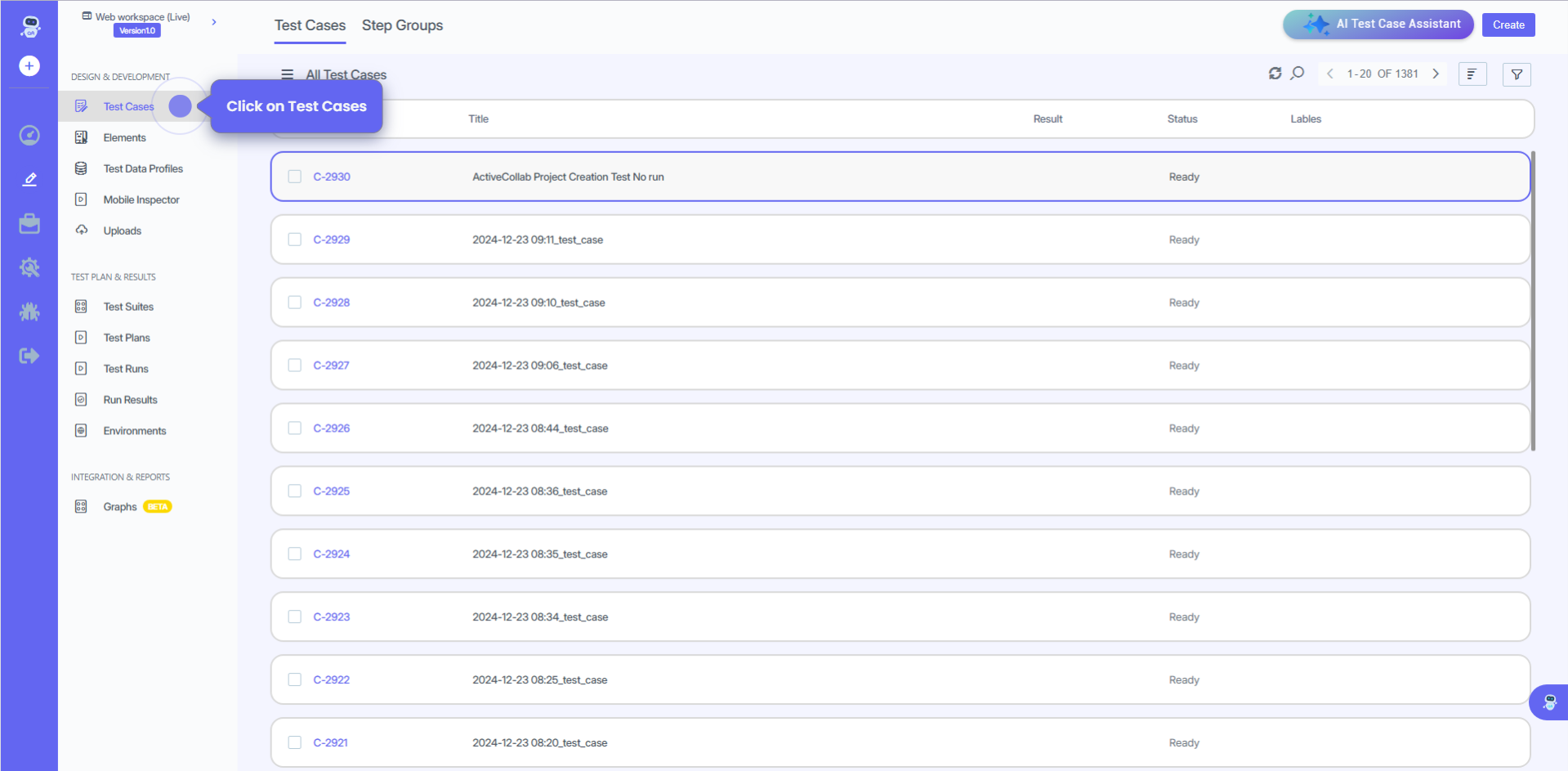The height and width of the screenshot is (771, 1568).
Task: Open the floating chatbot icon at the right edge
Action: pos(1549,702)
